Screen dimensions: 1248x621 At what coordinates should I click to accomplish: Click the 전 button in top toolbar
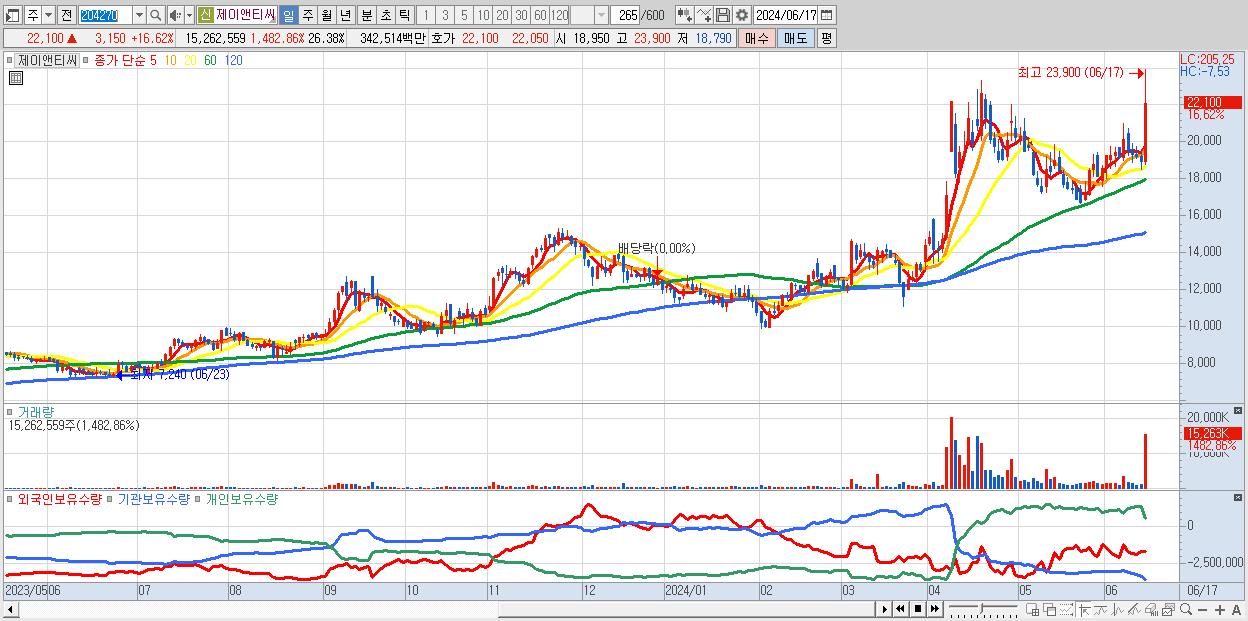tap(66, 16)
